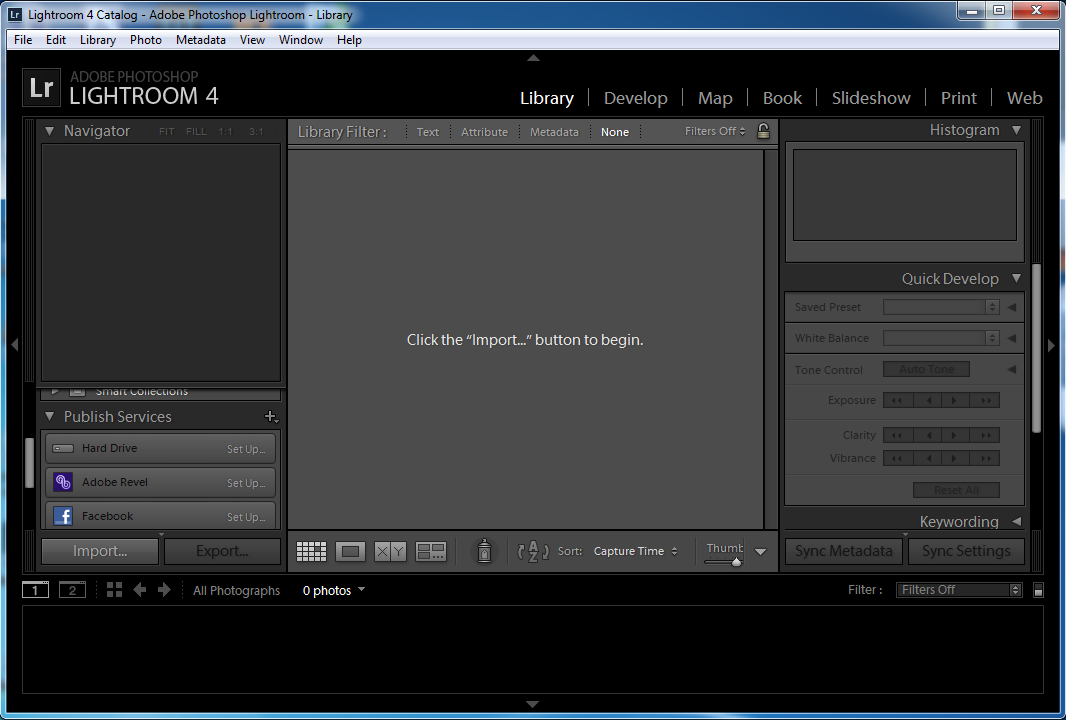The width and height of the screenshot is (1066, 720).
Task: Click the Reset All button
Action: (956, 490)
